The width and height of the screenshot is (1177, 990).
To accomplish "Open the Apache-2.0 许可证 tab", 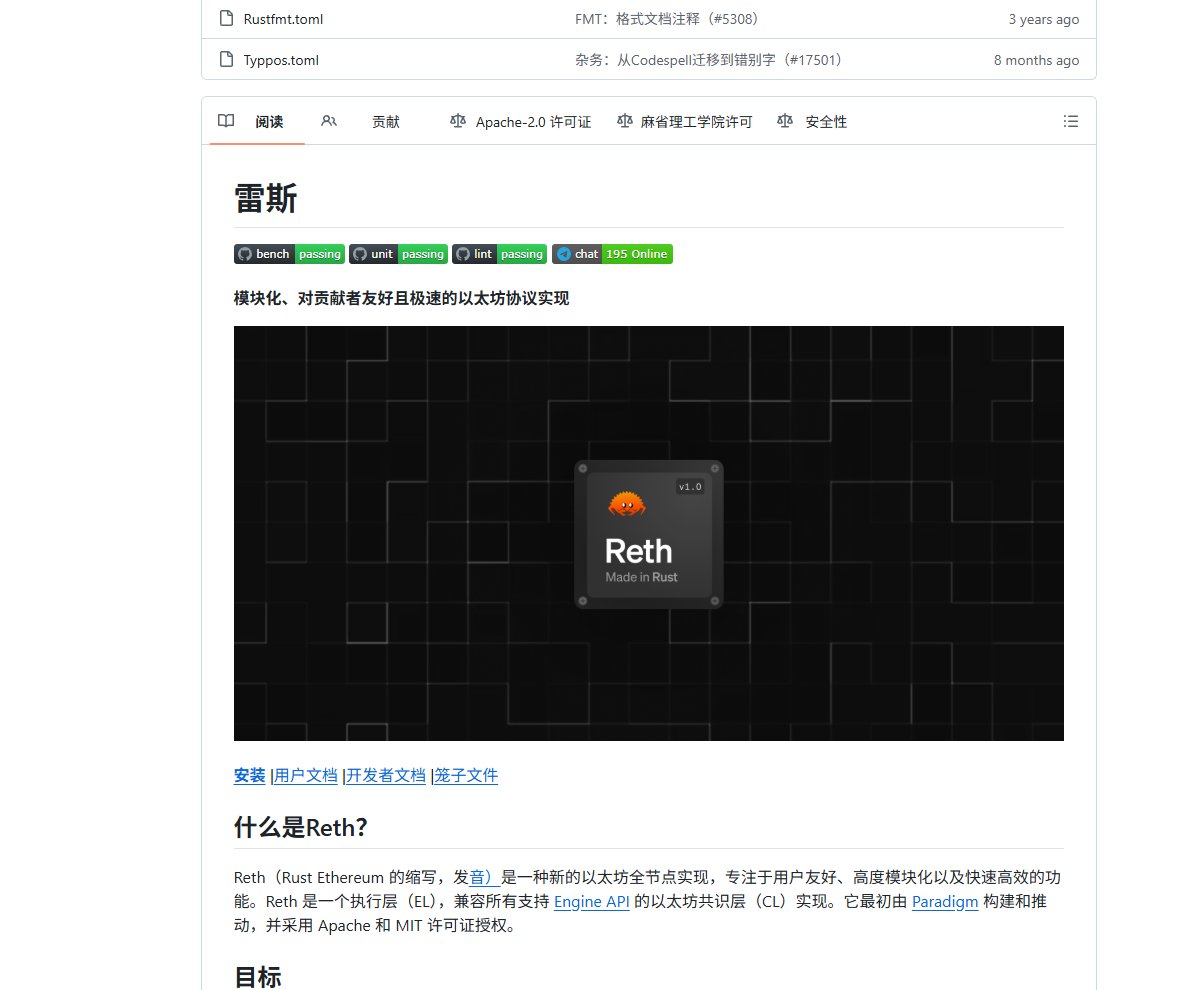I will point(533,122).
